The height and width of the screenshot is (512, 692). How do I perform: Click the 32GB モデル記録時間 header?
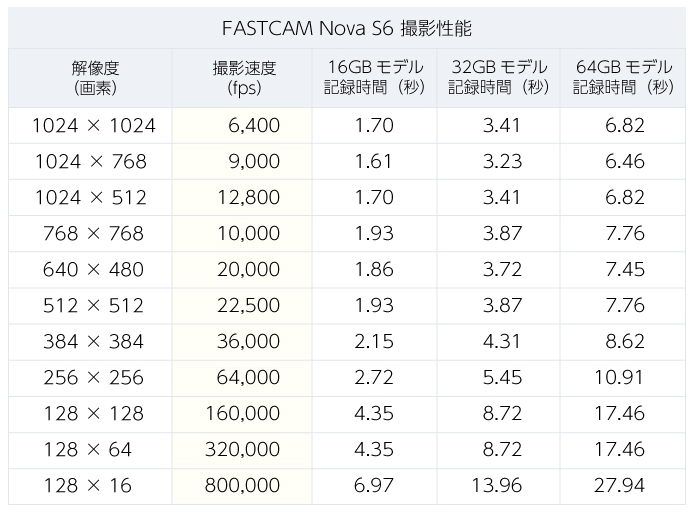499,78
